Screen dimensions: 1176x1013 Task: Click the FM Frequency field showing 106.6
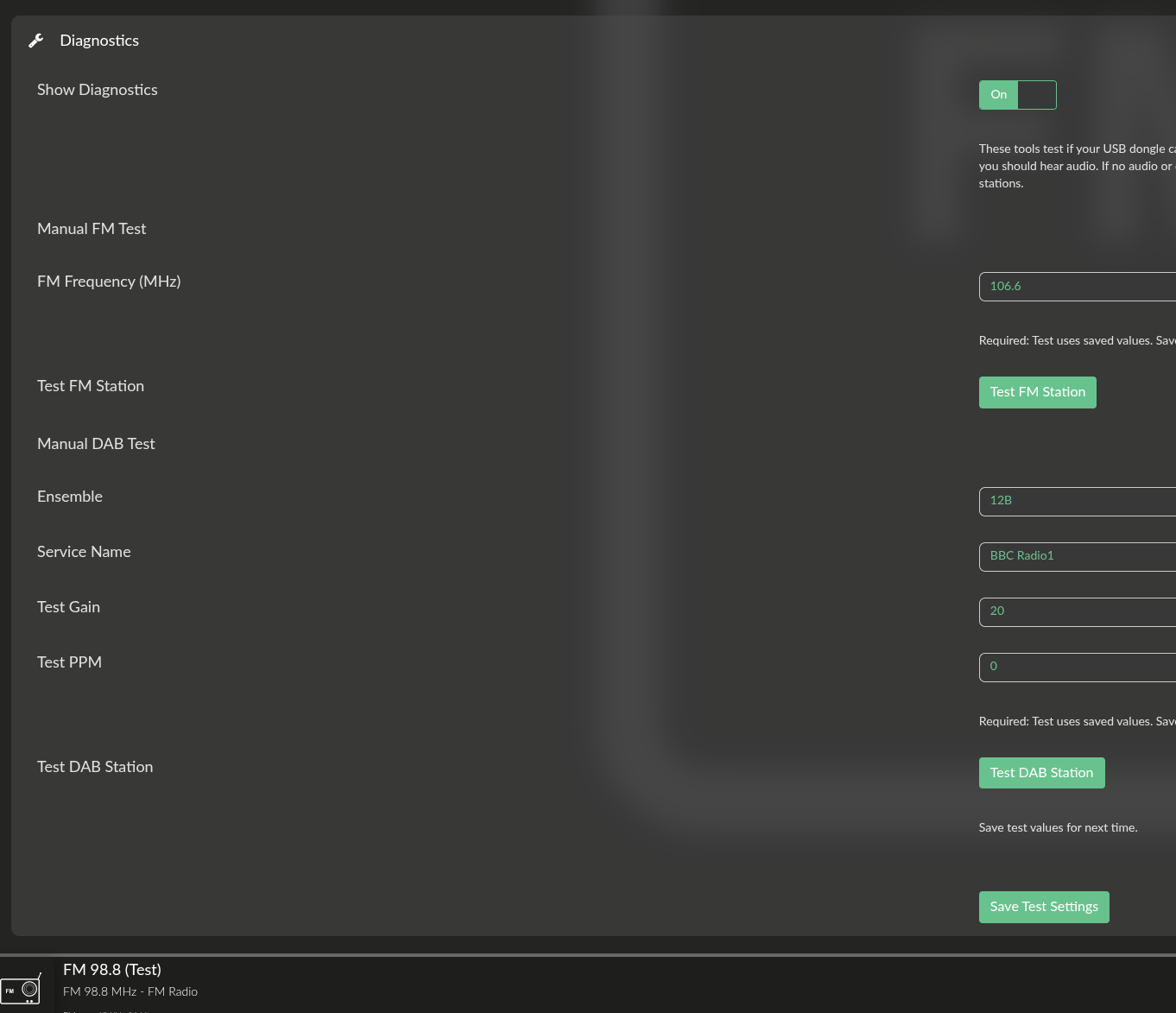click(1077, 287)
